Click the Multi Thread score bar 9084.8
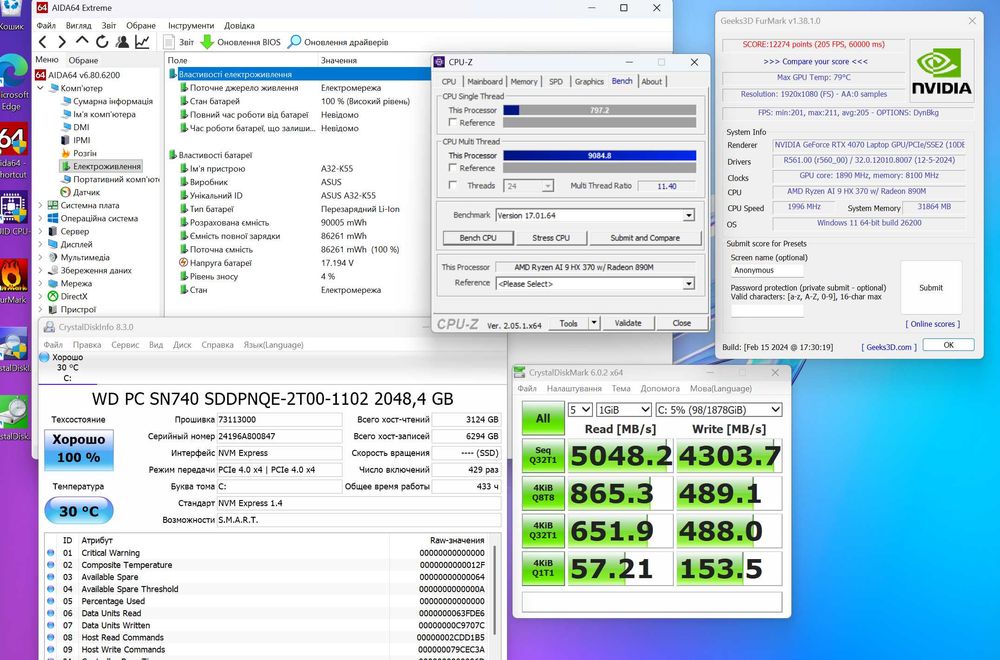 pos(599,155)
